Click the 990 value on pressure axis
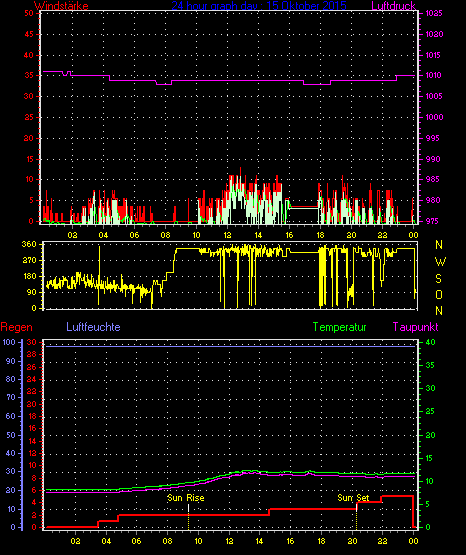Screen dimensions: 466x555 433,159
